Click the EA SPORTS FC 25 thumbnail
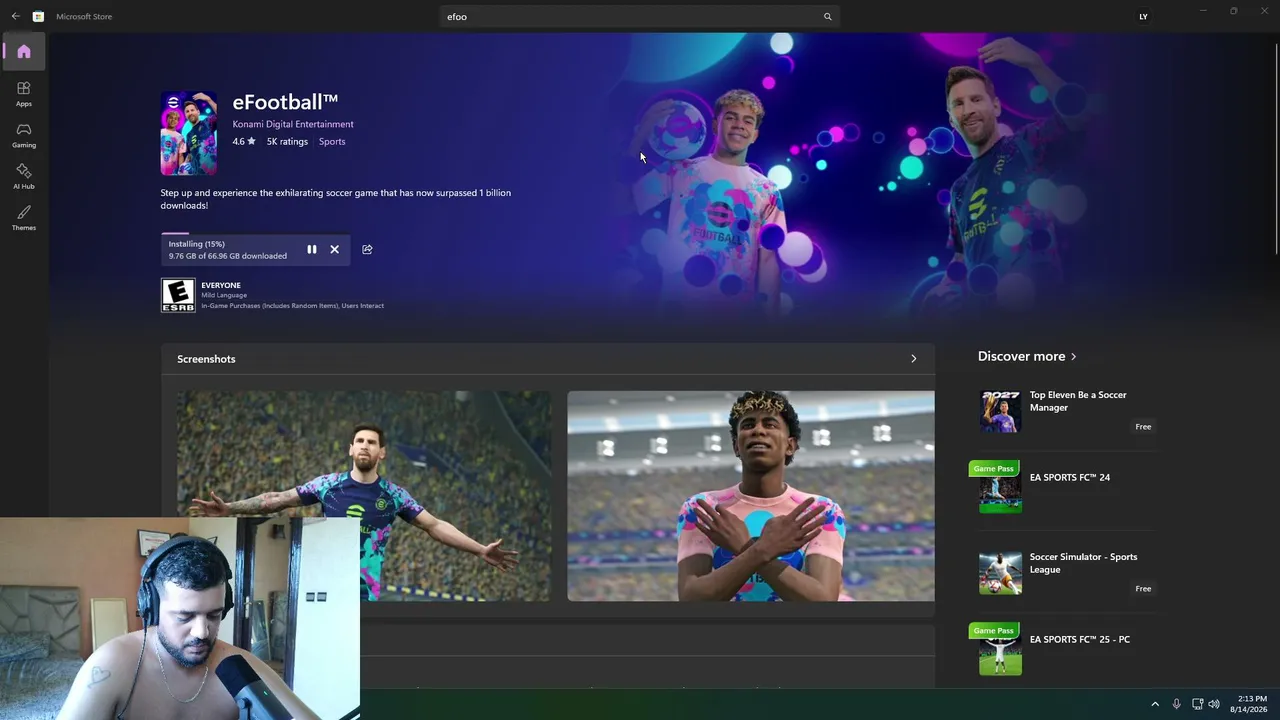The height and width of the screenshot is (720, 1280). (x=1000, y=654)
